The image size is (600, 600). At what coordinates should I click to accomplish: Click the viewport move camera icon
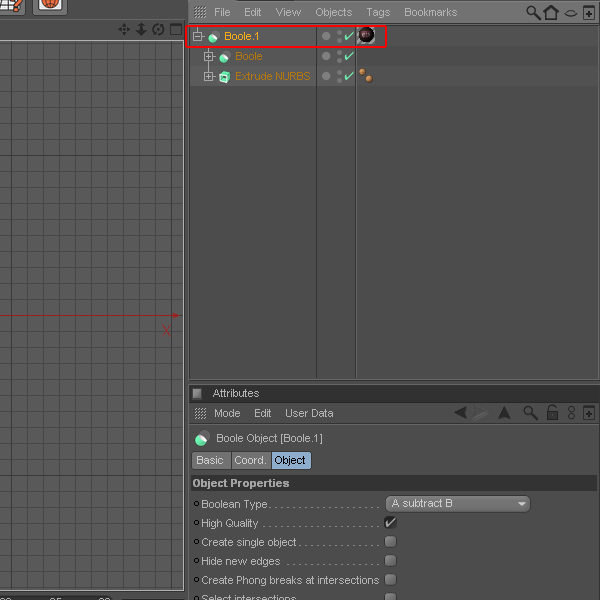tap(124, 29)
